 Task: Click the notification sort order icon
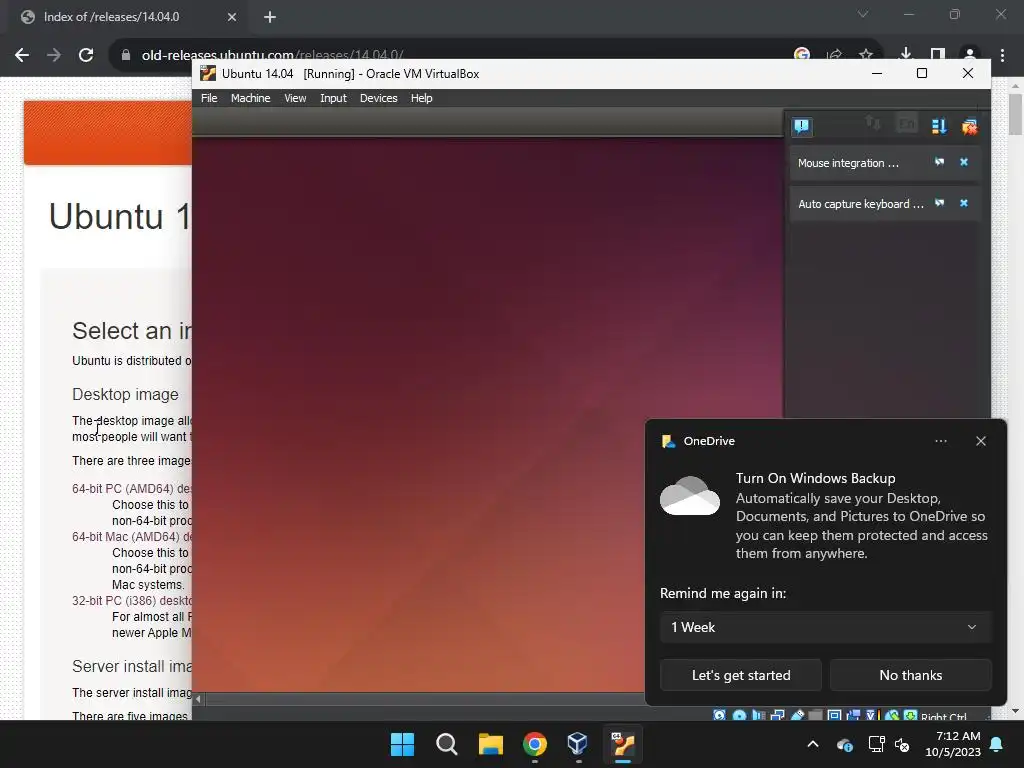[x=939, y=126]
